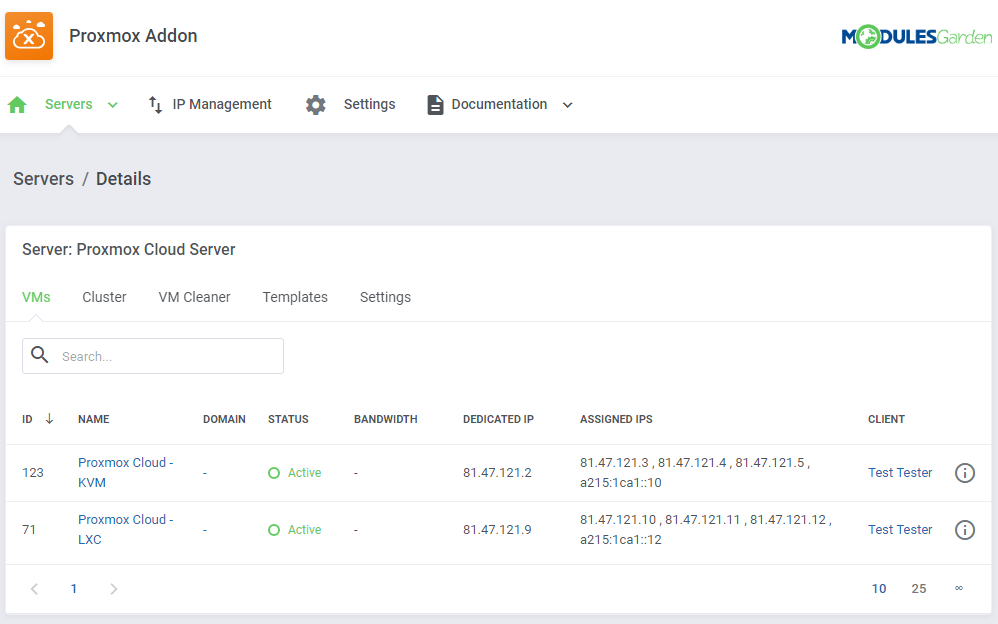Click ASSIGNED IPS column header
Screen dimensions: 998x624
click(x=615, y=419)
